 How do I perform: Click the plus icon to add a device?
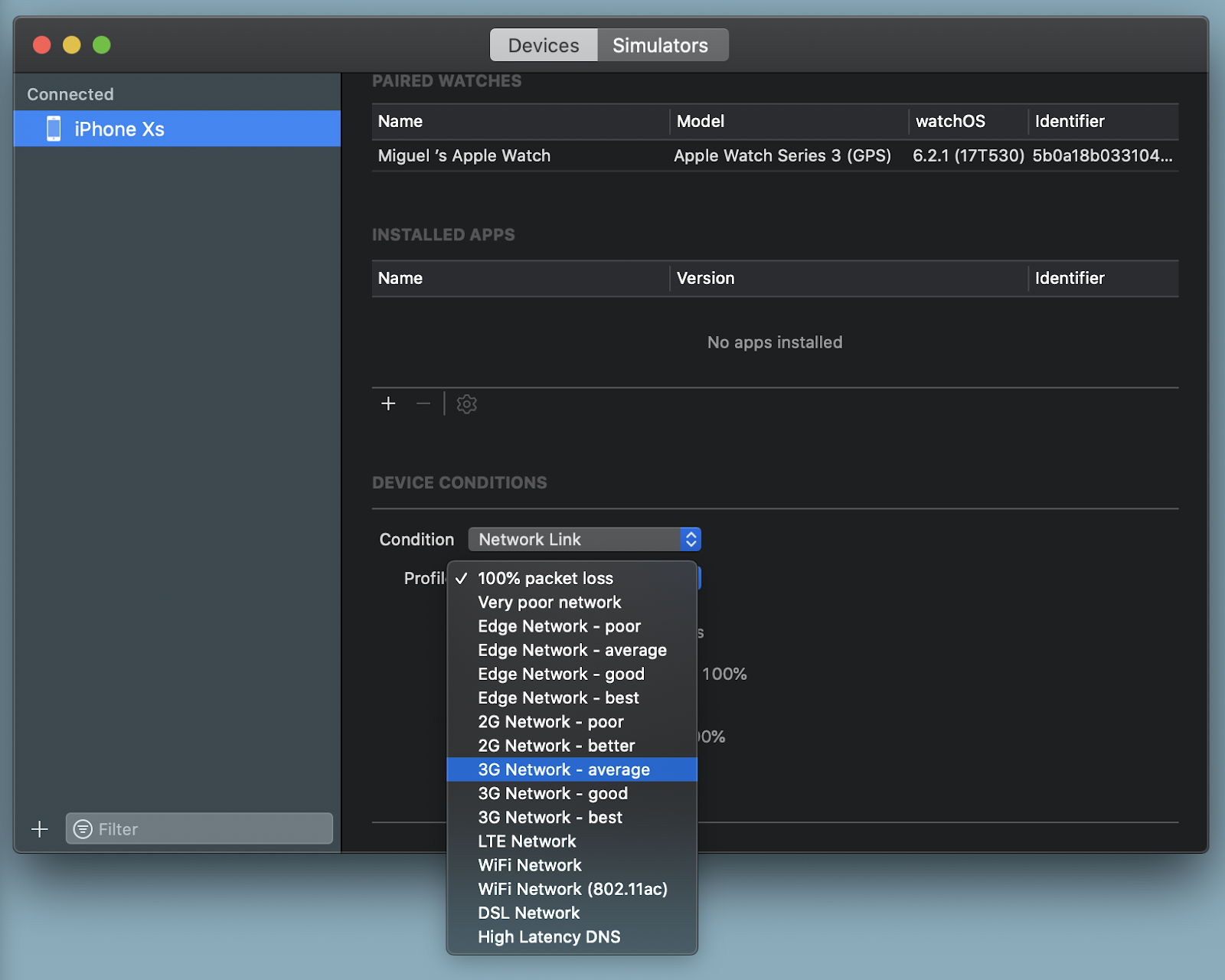[x=39, y=828]
